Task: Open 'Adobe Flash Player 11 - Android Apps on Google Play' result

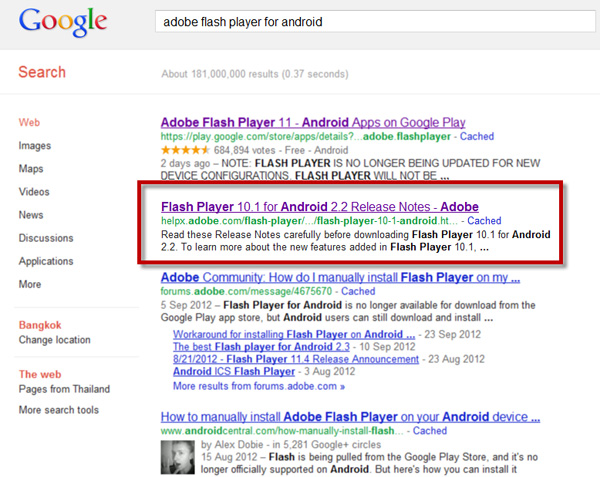Action: click(313, 122)
